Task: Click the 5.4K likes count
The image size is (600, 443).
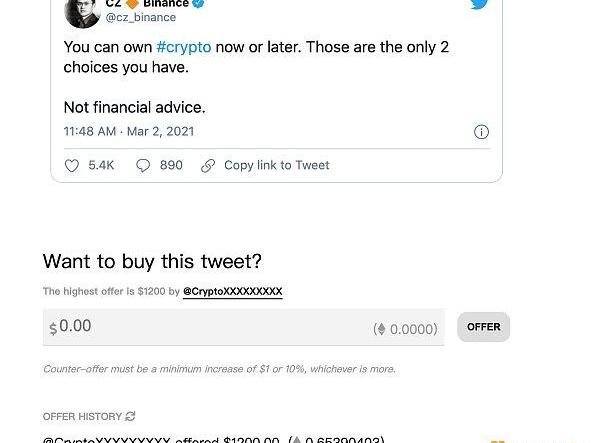Action: tap(101, 165)
